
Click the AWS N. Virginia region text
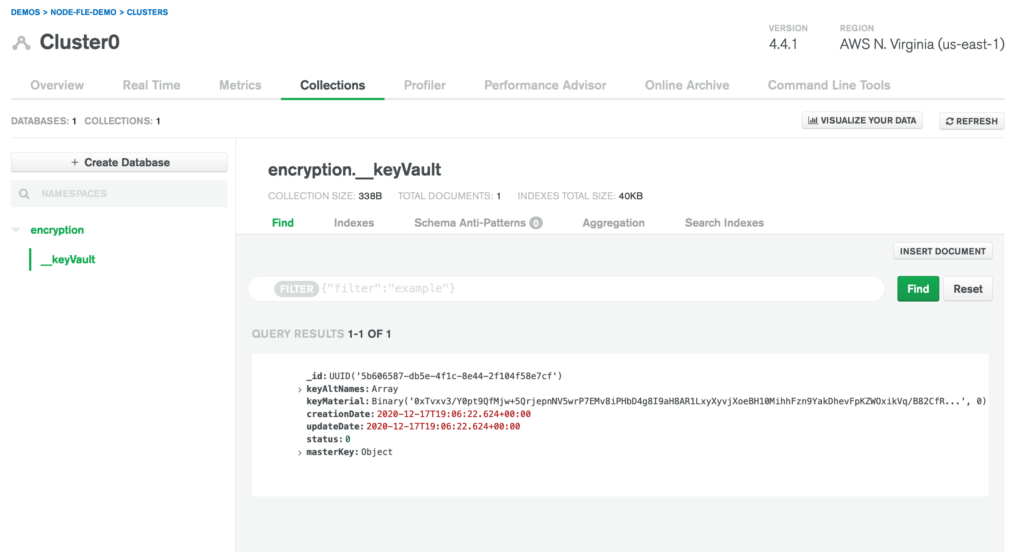pos(921,44)
